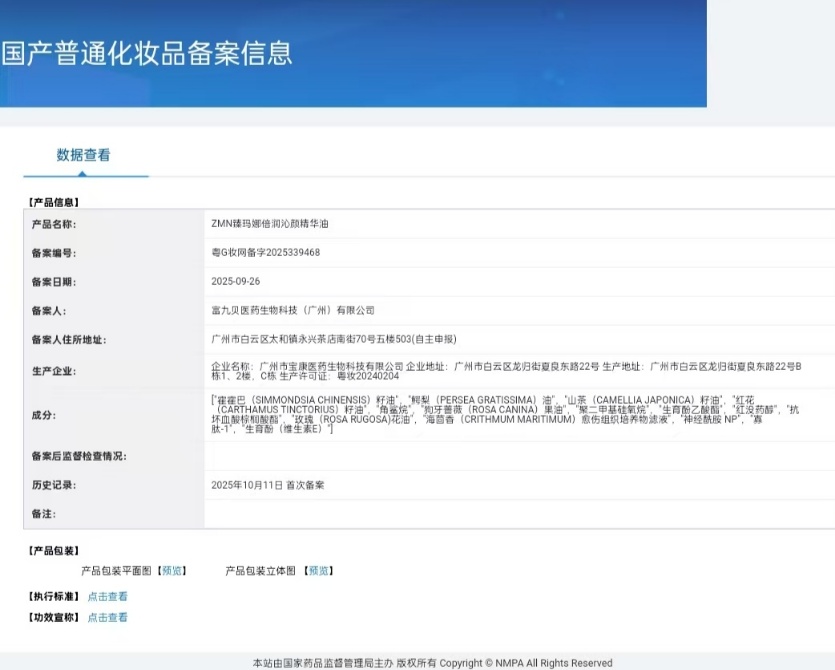Screen dimensions: 835x670
Task: Open the 数据查看 tab
Action: [x=84, y=155]
